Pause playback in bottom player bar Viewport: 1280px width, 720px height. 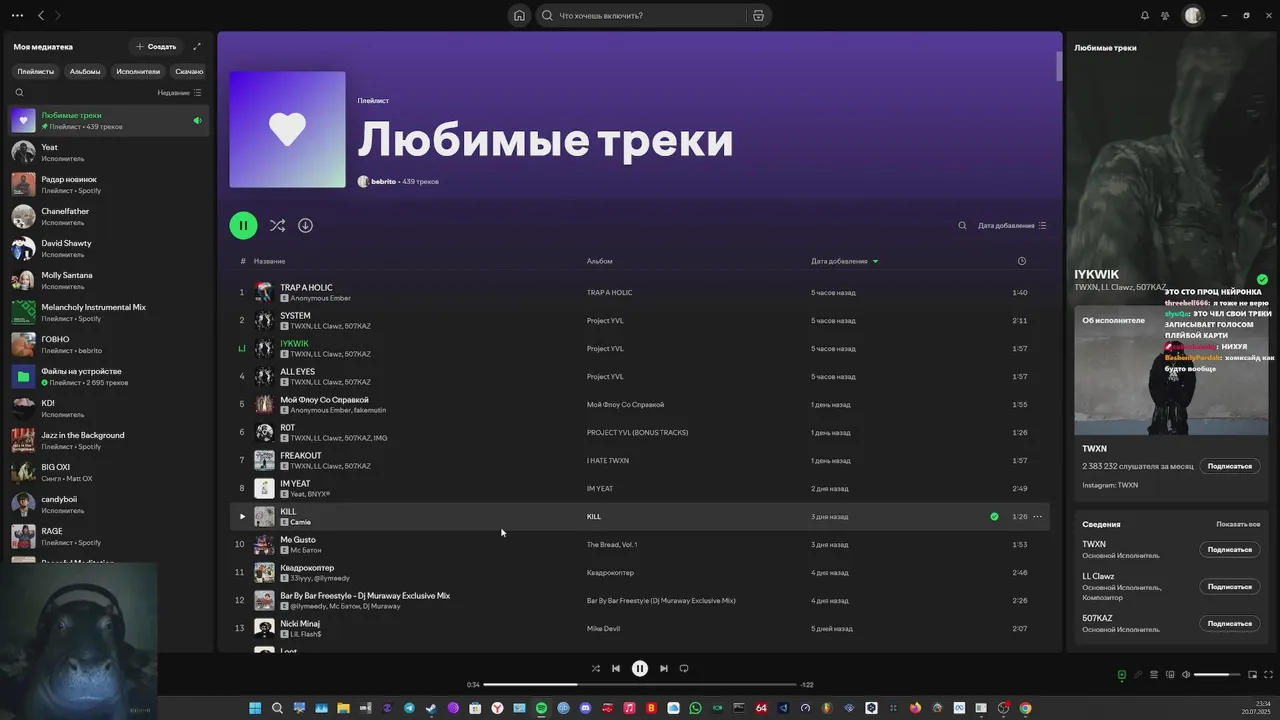640,668
